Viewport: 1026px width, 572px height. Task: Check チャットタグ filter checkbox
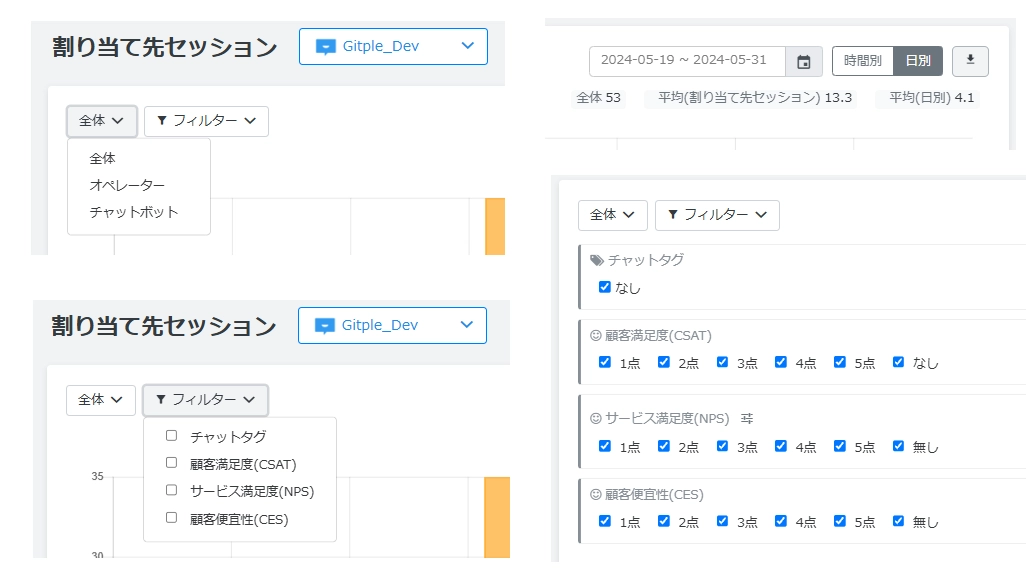[x=171, y=436]
